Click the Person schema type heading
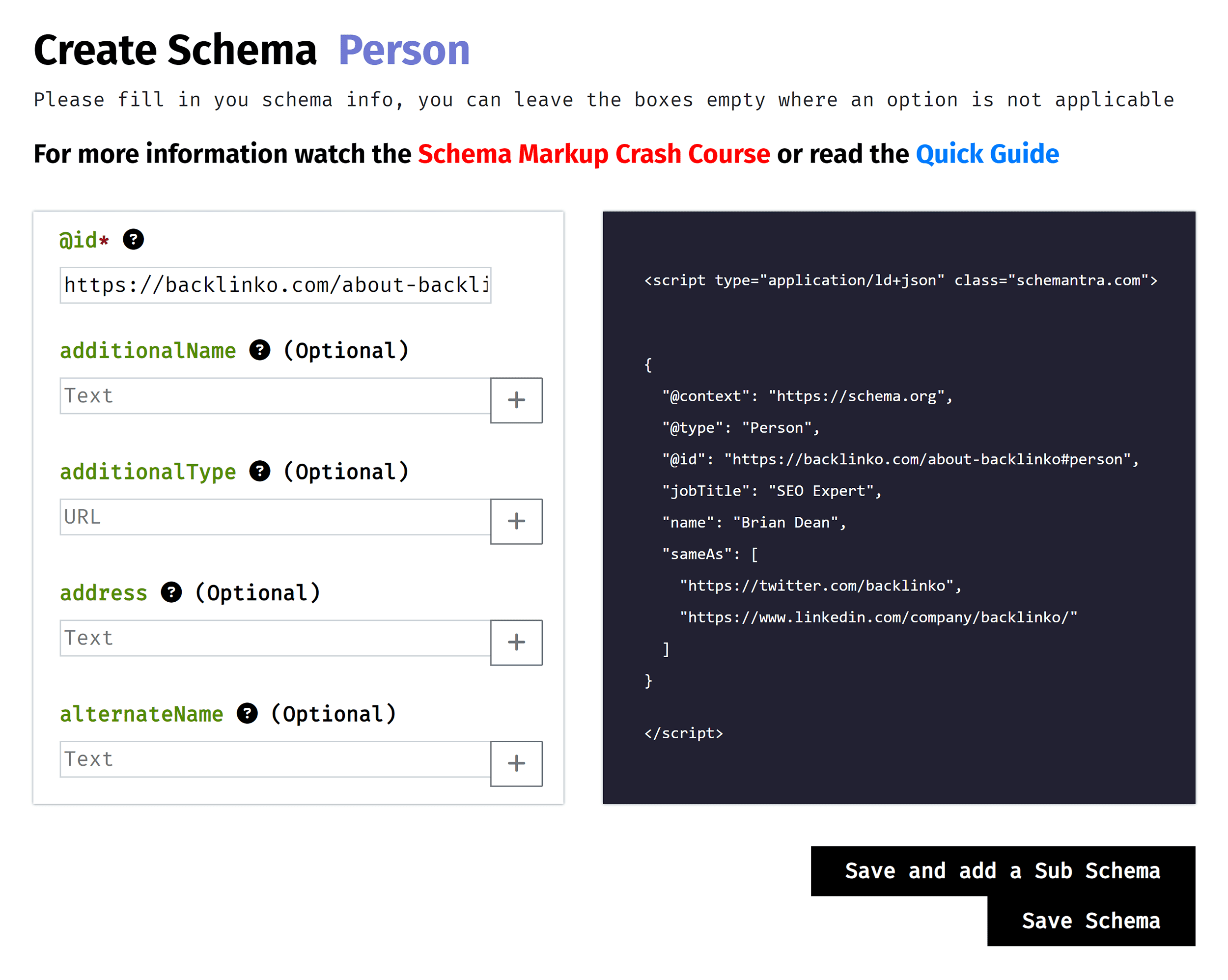This screenshot has height=980, width=1228. (x=404, y=50)
